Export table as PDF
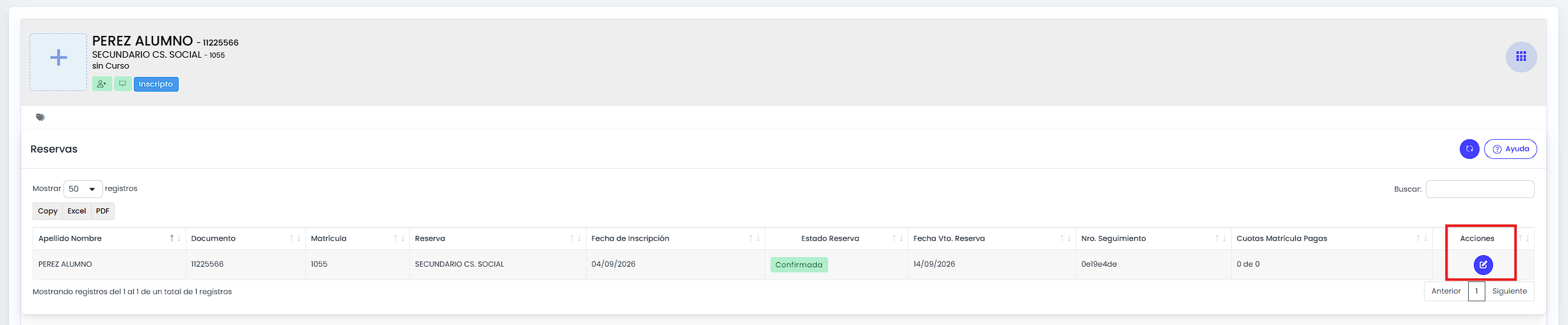1568x325 pixels. tap(102, 211)
